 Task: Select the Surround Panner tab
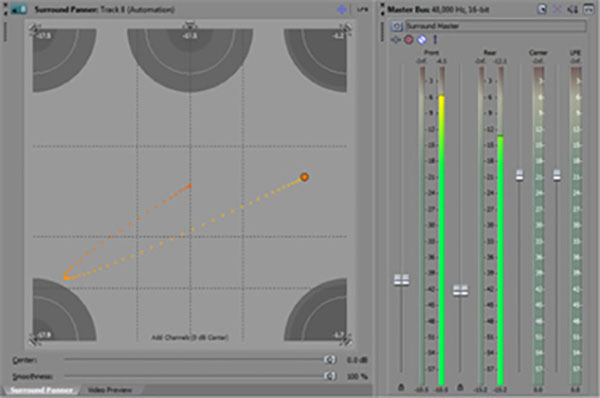tap(41, 390)
